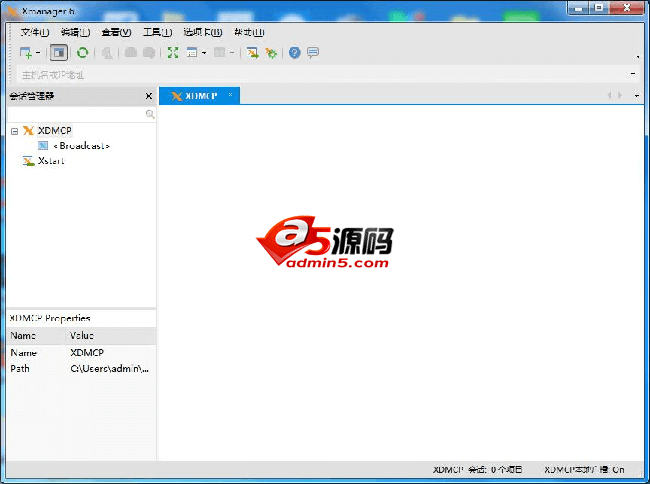
Task: Select the Path property value C:\Users\admin
Action: coord(110,368)
